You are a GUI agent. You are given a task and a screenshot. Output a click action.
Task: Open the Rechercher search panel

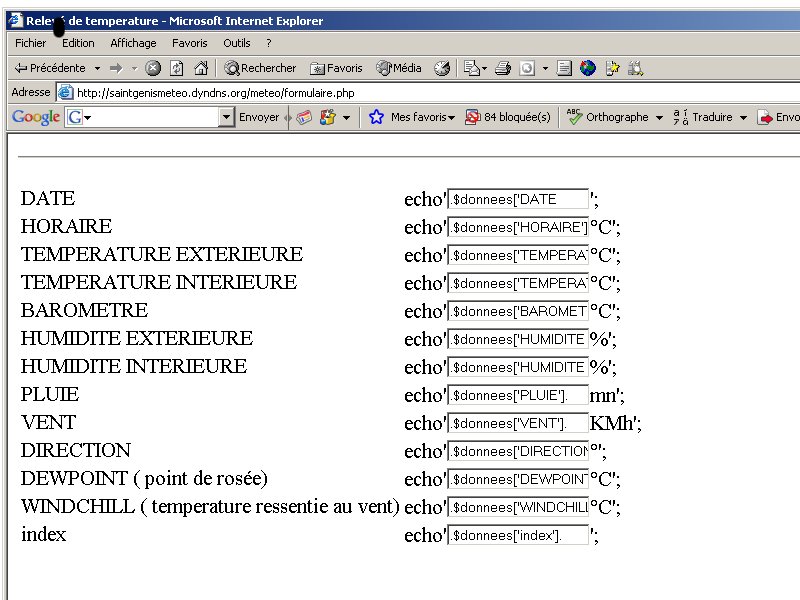[260, 68]
